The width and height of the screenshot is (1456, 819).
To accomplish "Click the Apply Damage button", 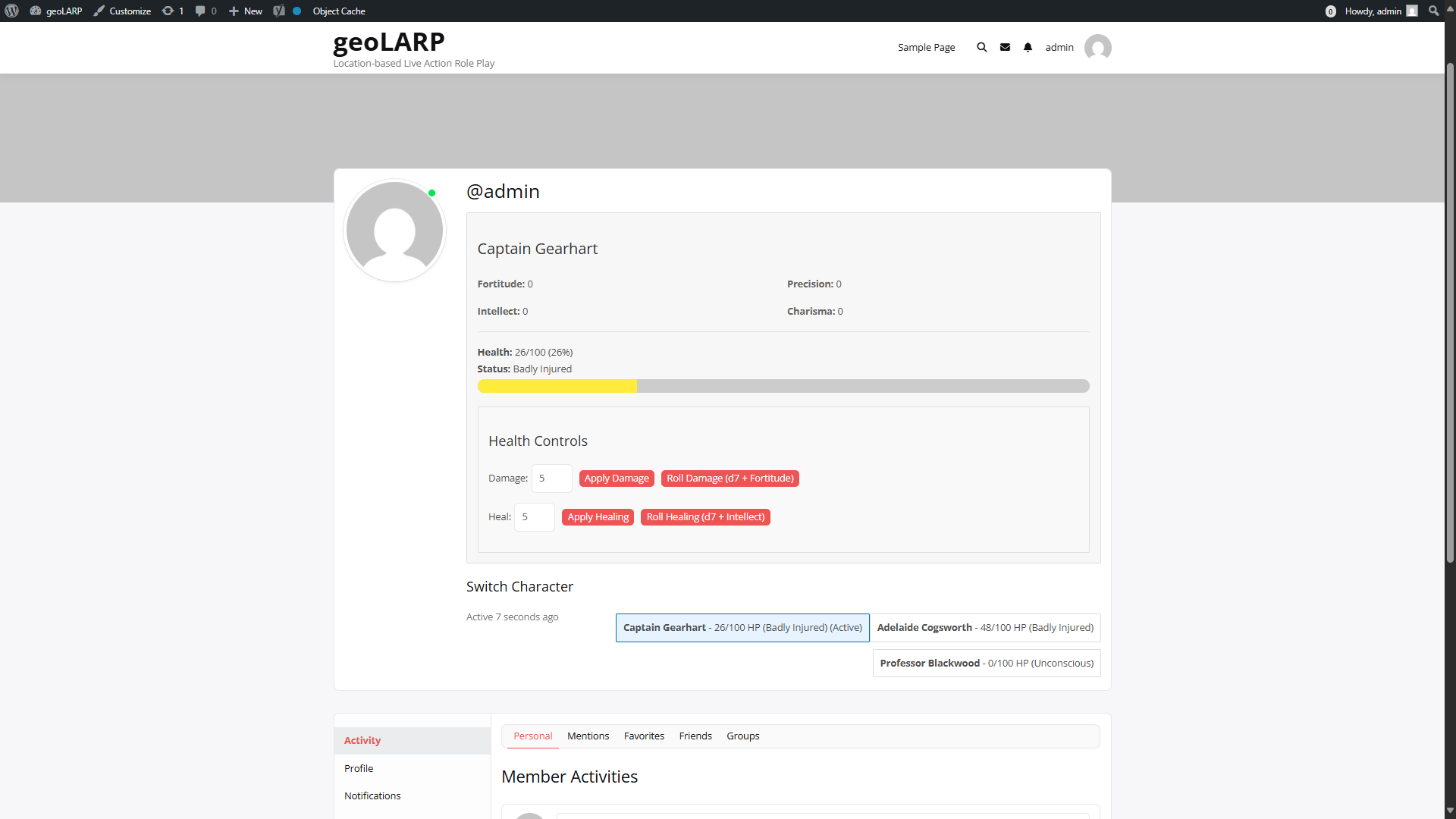I will coord(616,478).
